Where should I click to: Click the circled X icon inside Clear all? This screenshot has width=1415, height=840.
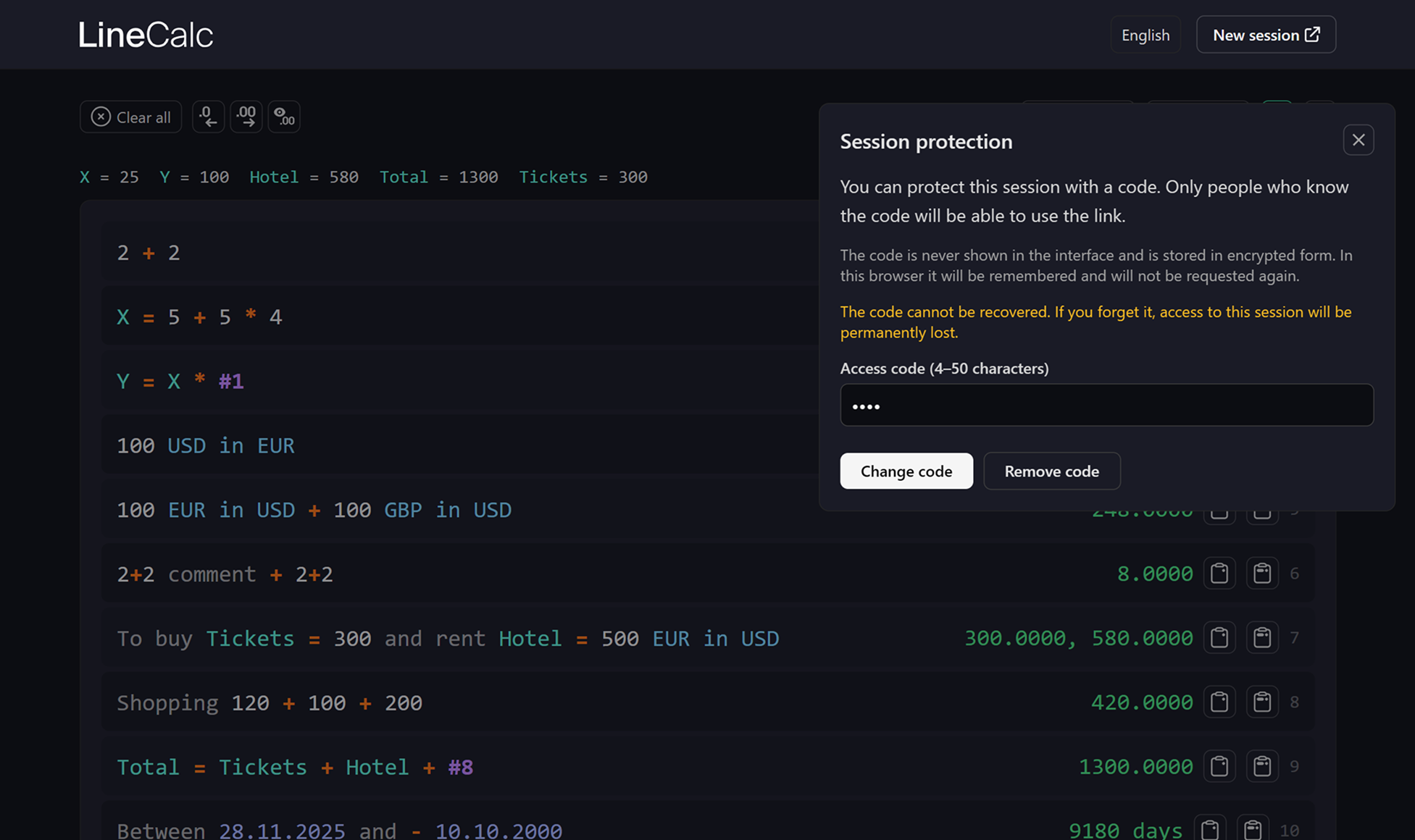tap(101, 117)
